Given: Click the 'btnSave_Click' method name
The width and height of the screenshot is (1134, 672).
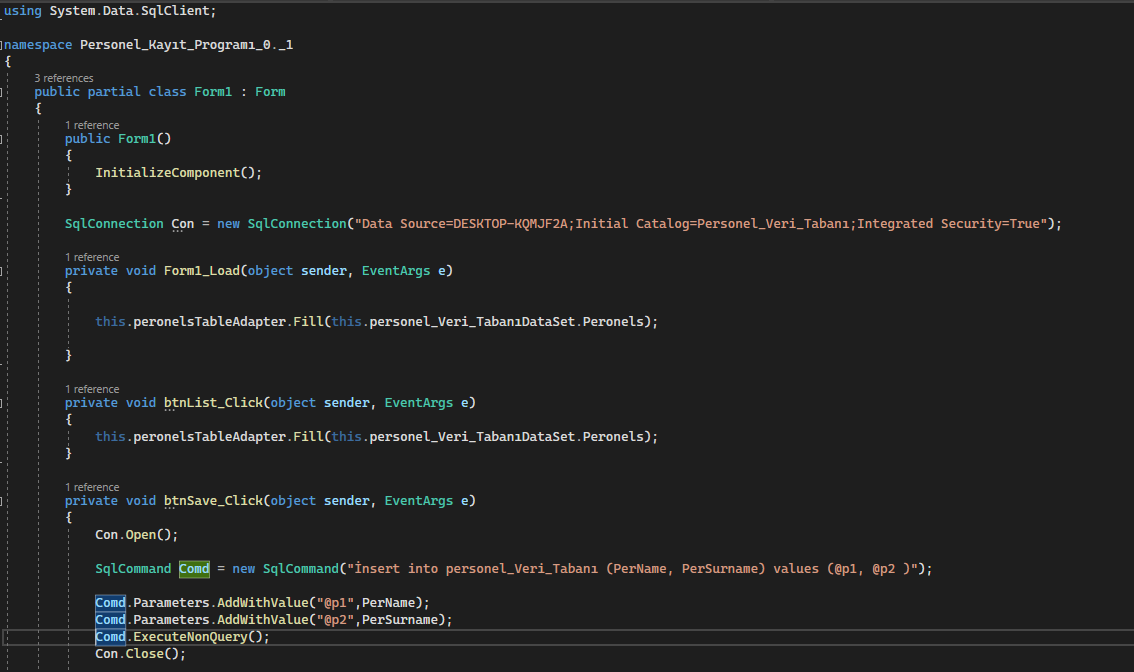Looking at the screenshot, I should [x=213, y=501].
